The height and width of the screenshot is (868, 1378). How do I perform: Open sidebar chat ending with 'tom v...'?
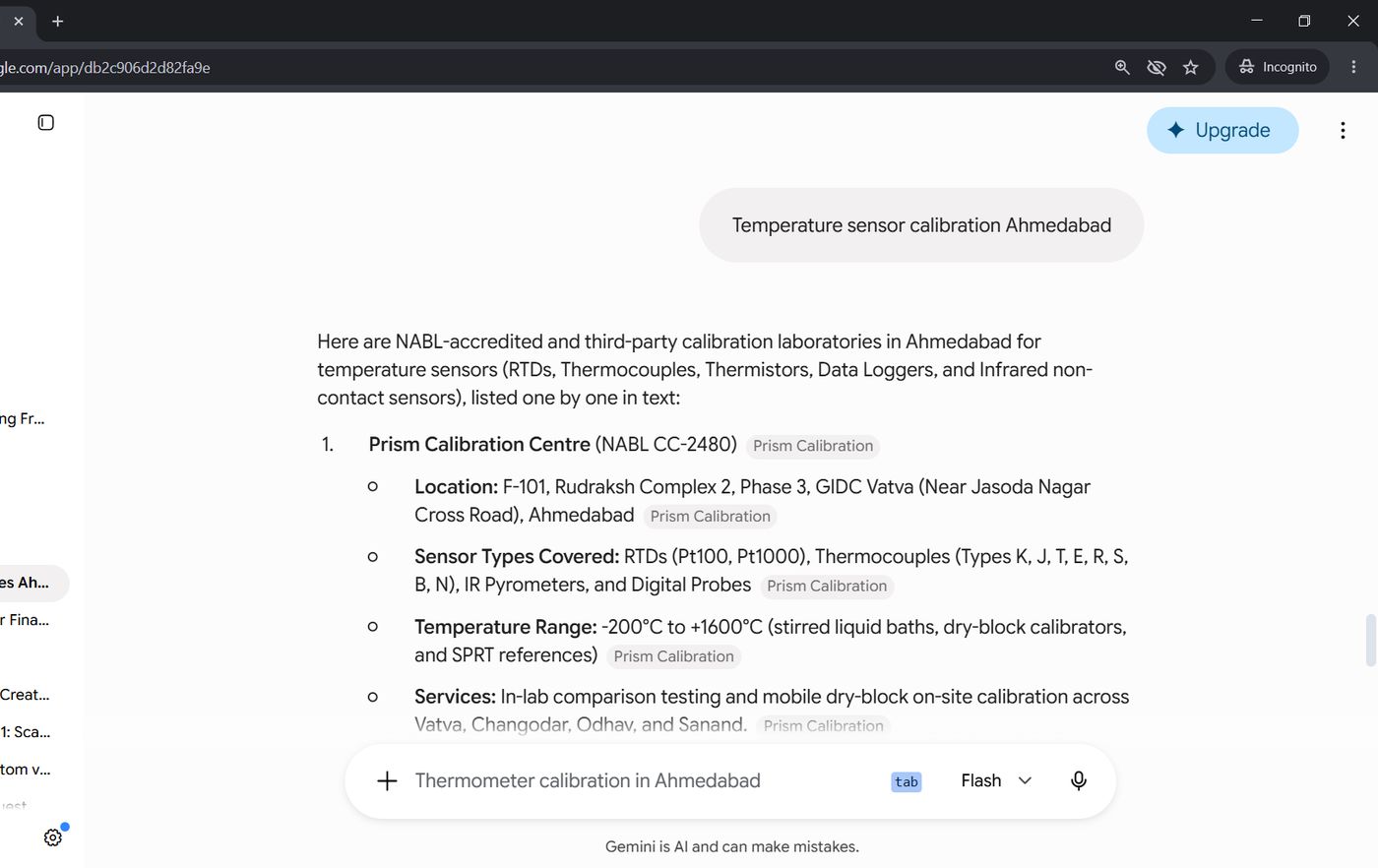(26, 770)
